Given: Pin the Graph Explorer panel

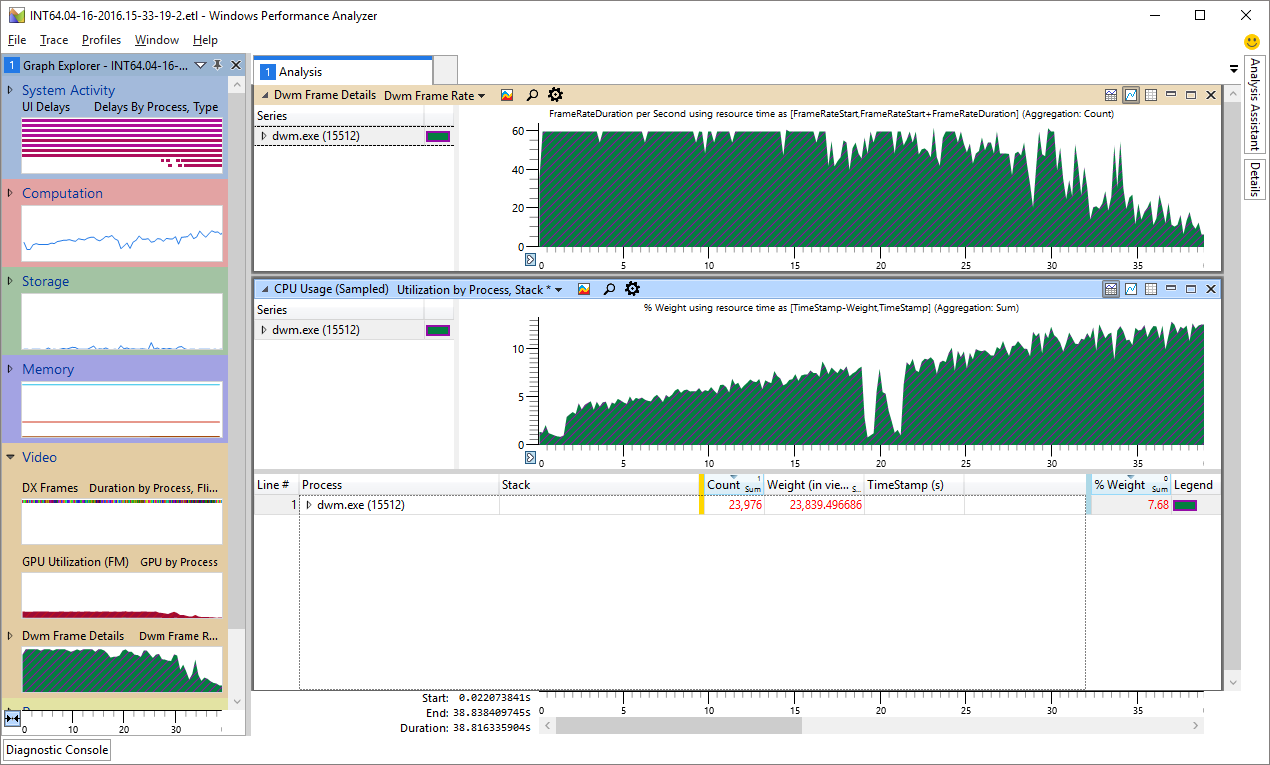Looking at the screenshot, I should click(218, 65).
